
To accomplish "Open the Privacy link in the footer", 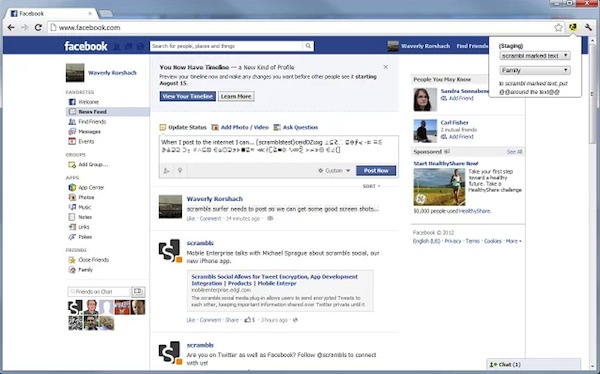I will click(x=453, y=241).
